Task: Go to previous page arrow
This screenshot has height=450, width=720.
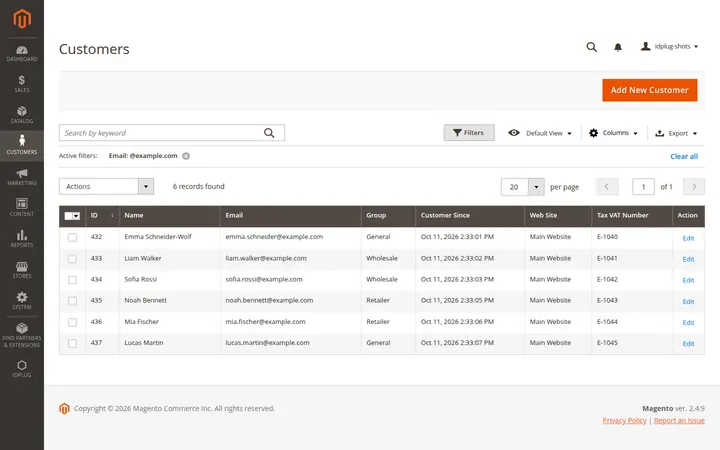Action: (x=607, y=186)
